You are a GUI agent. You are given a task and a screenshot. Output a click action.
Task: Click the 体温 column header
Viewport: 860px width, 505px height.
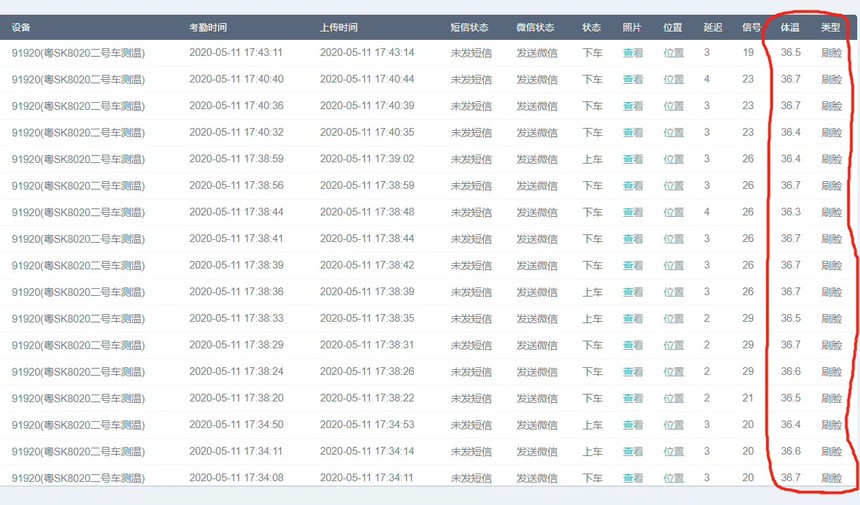point(790,27)
